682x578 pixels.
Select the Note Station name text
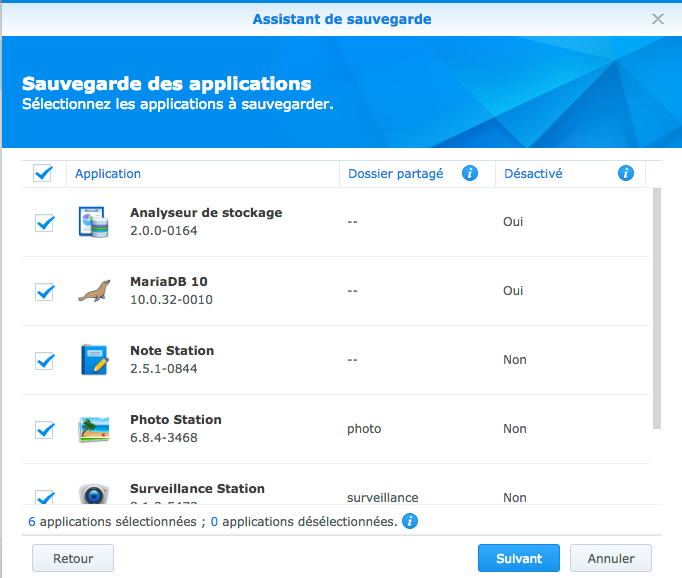click(x=172, y=351)
